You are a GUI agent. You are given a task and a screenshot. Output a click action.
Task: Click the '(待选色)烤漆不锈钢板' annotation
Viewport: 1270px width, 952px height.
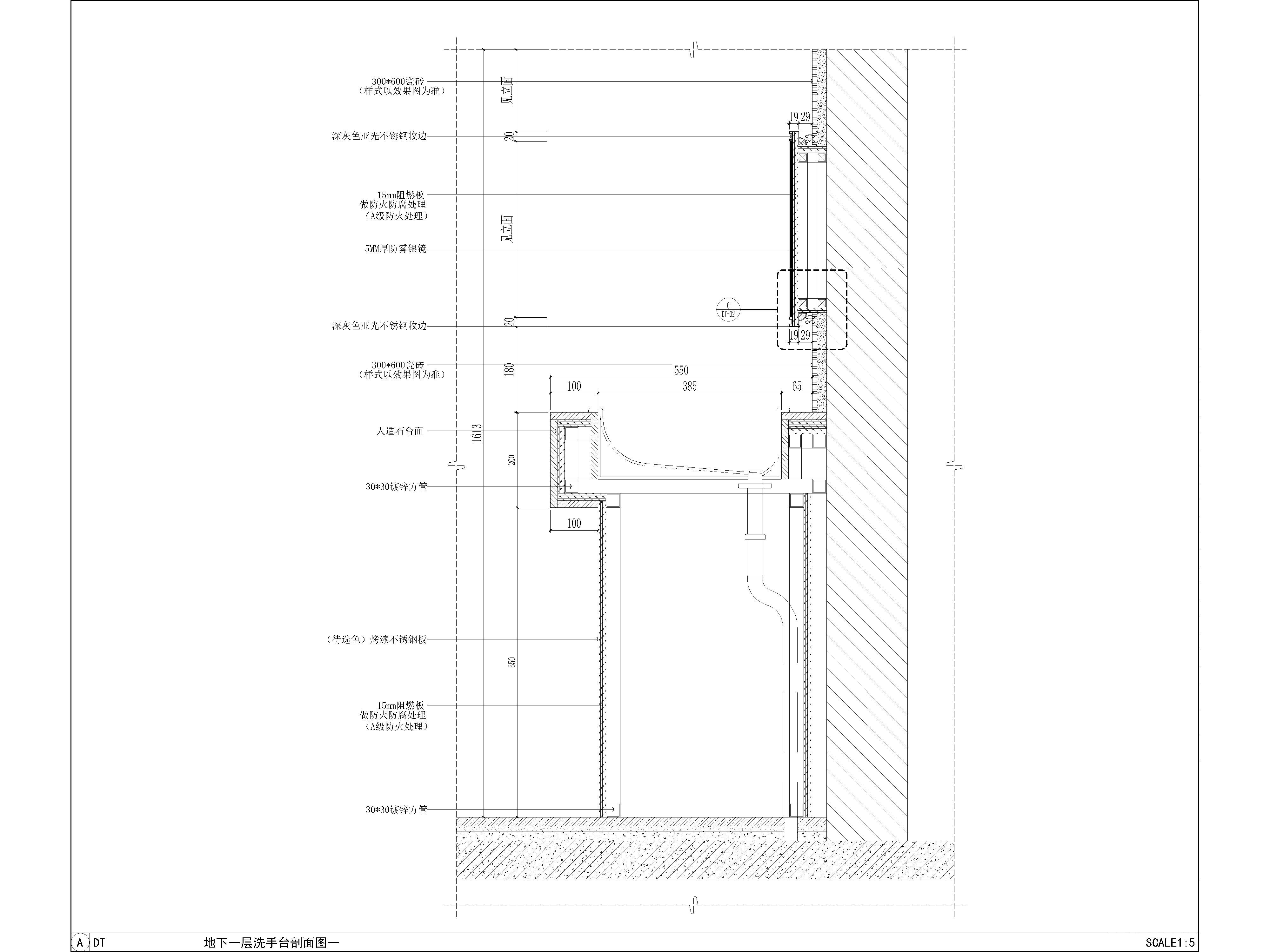pyautogui.click(x=376, y=639)
